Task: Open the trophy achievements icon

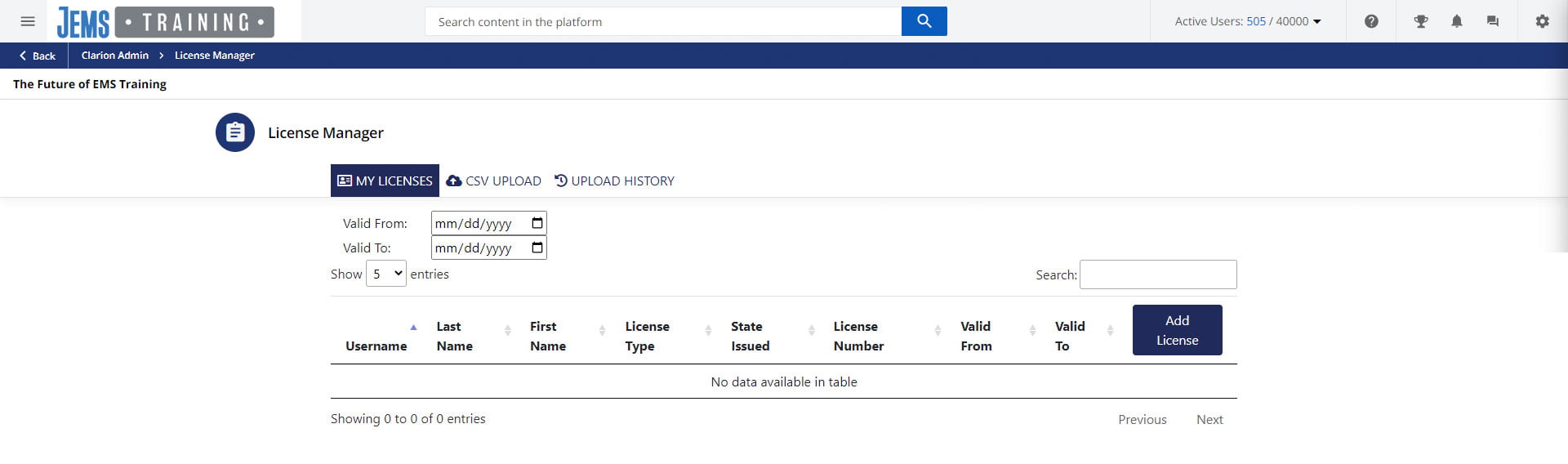Action: (x=1421, y=21)
